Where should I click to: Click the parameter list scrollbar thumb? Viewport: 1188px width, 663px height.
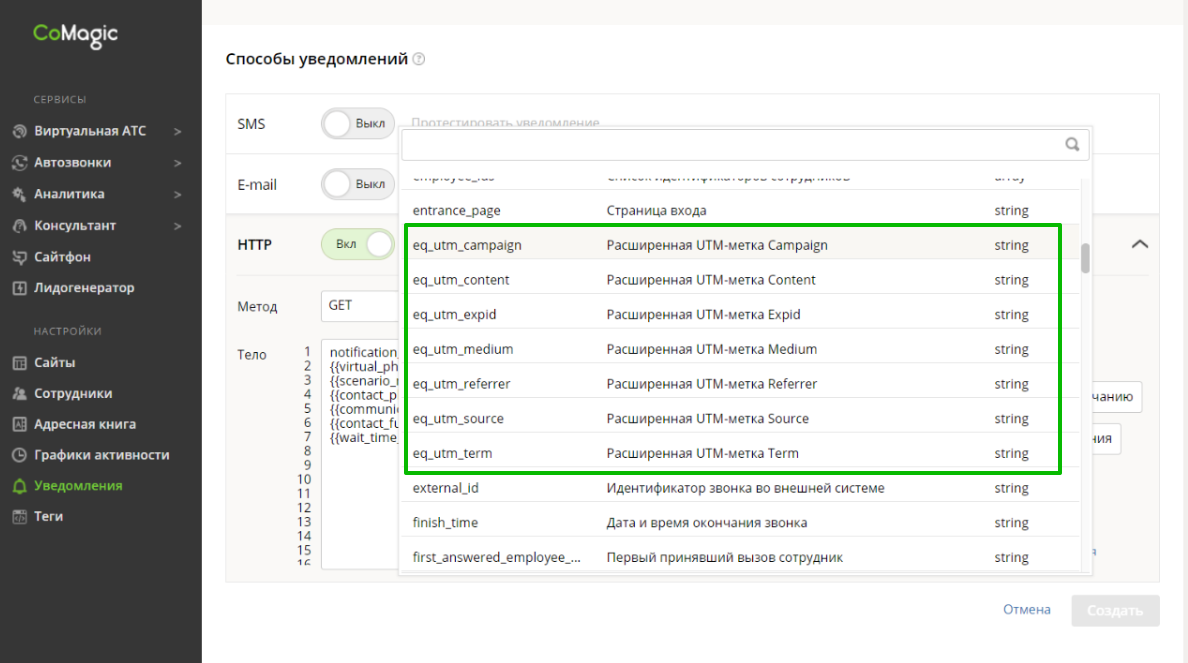coord(1085,257)
